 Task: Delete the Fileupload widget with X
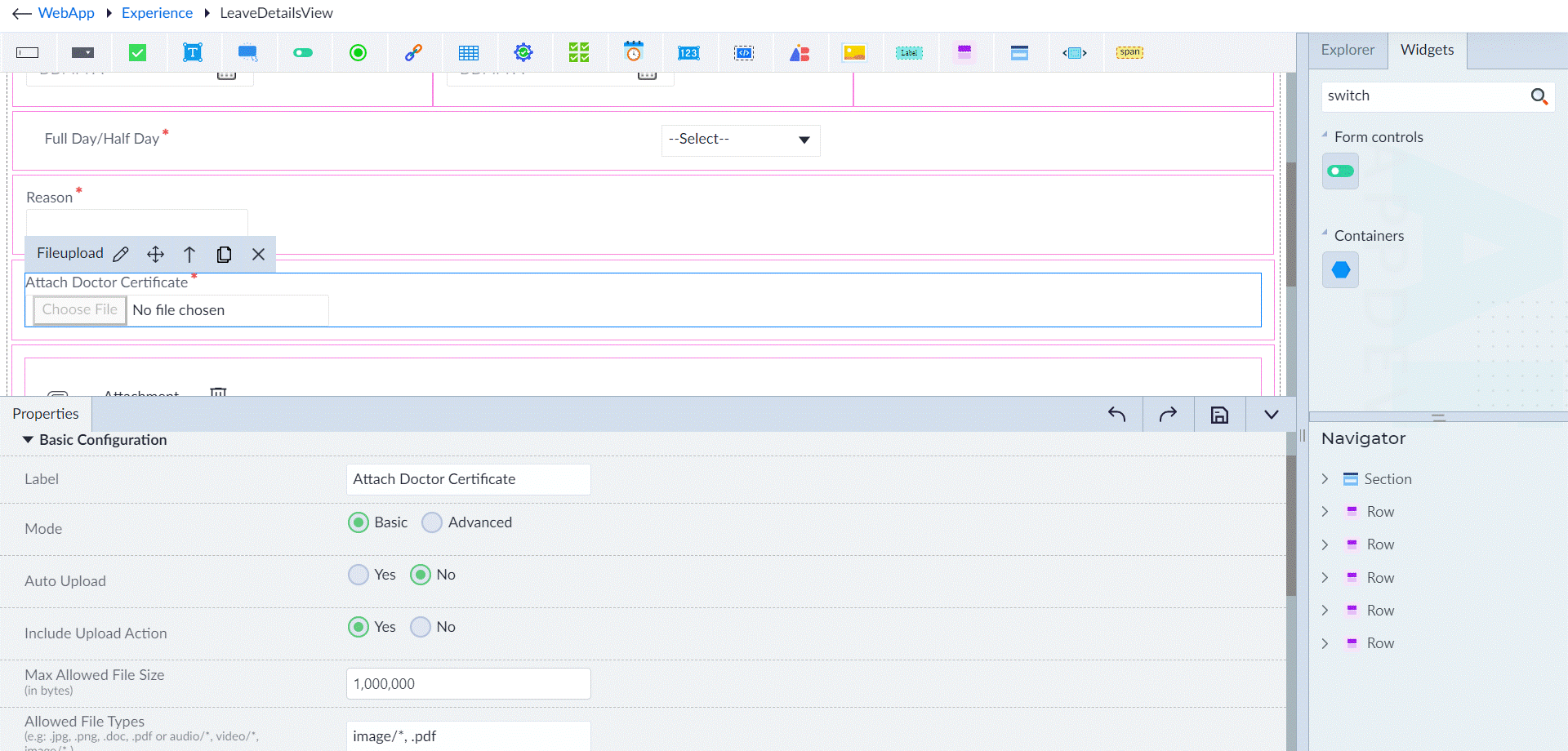click(258, 254)
